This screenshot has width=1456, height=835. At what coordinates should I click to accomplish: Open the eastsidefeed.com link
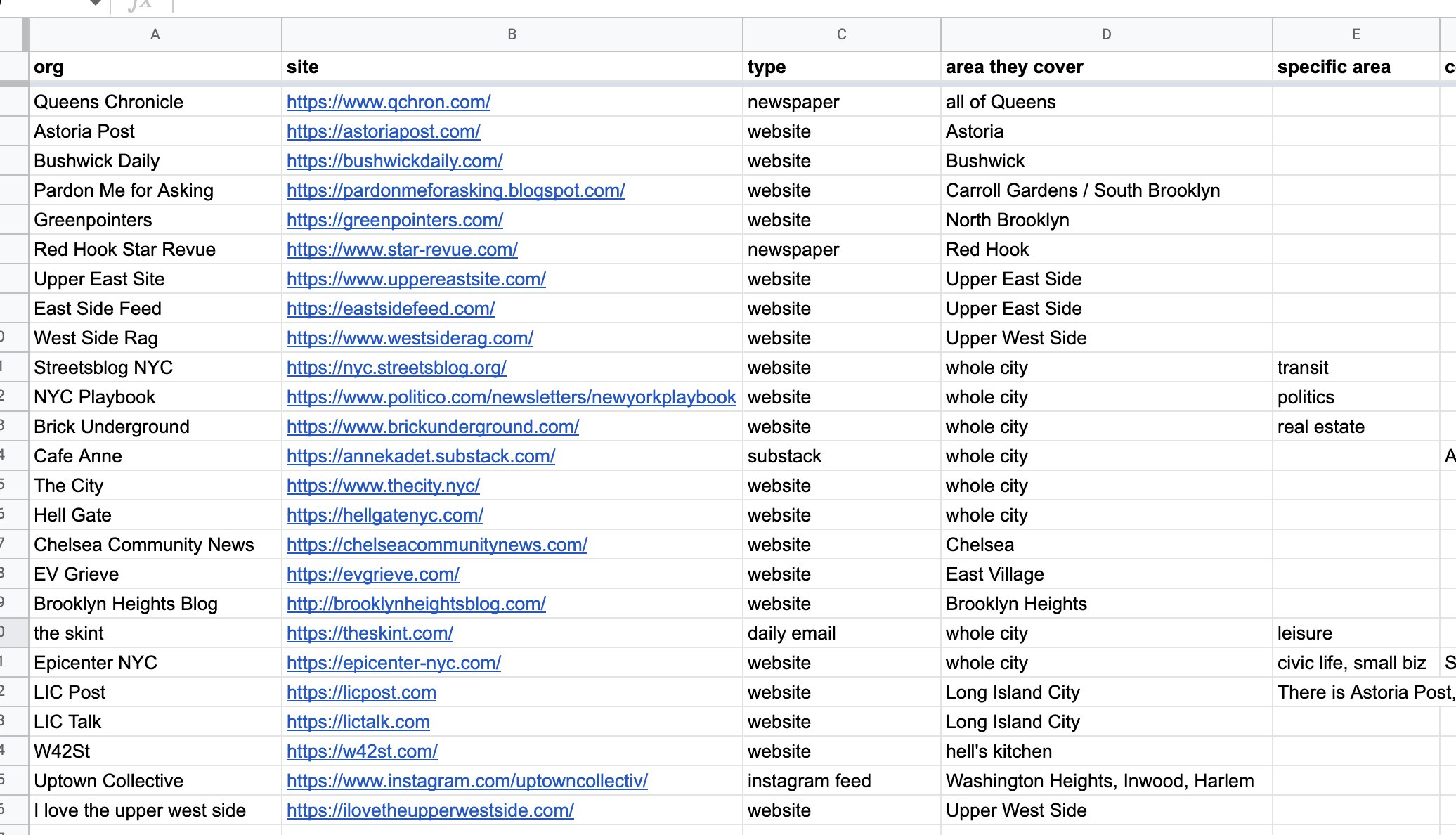390,309
